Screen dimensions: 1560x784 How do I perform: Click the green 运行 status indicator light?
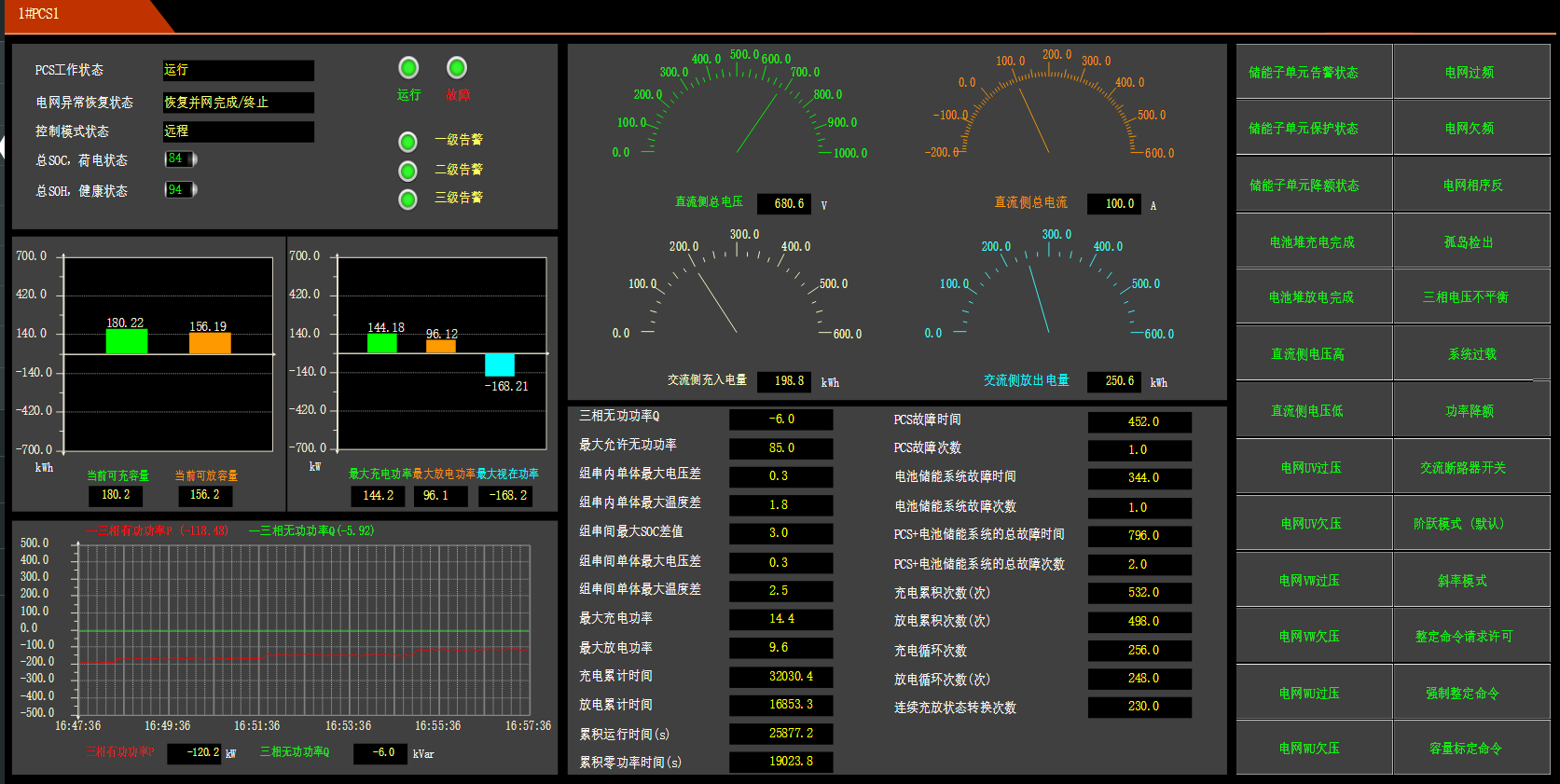408,68
